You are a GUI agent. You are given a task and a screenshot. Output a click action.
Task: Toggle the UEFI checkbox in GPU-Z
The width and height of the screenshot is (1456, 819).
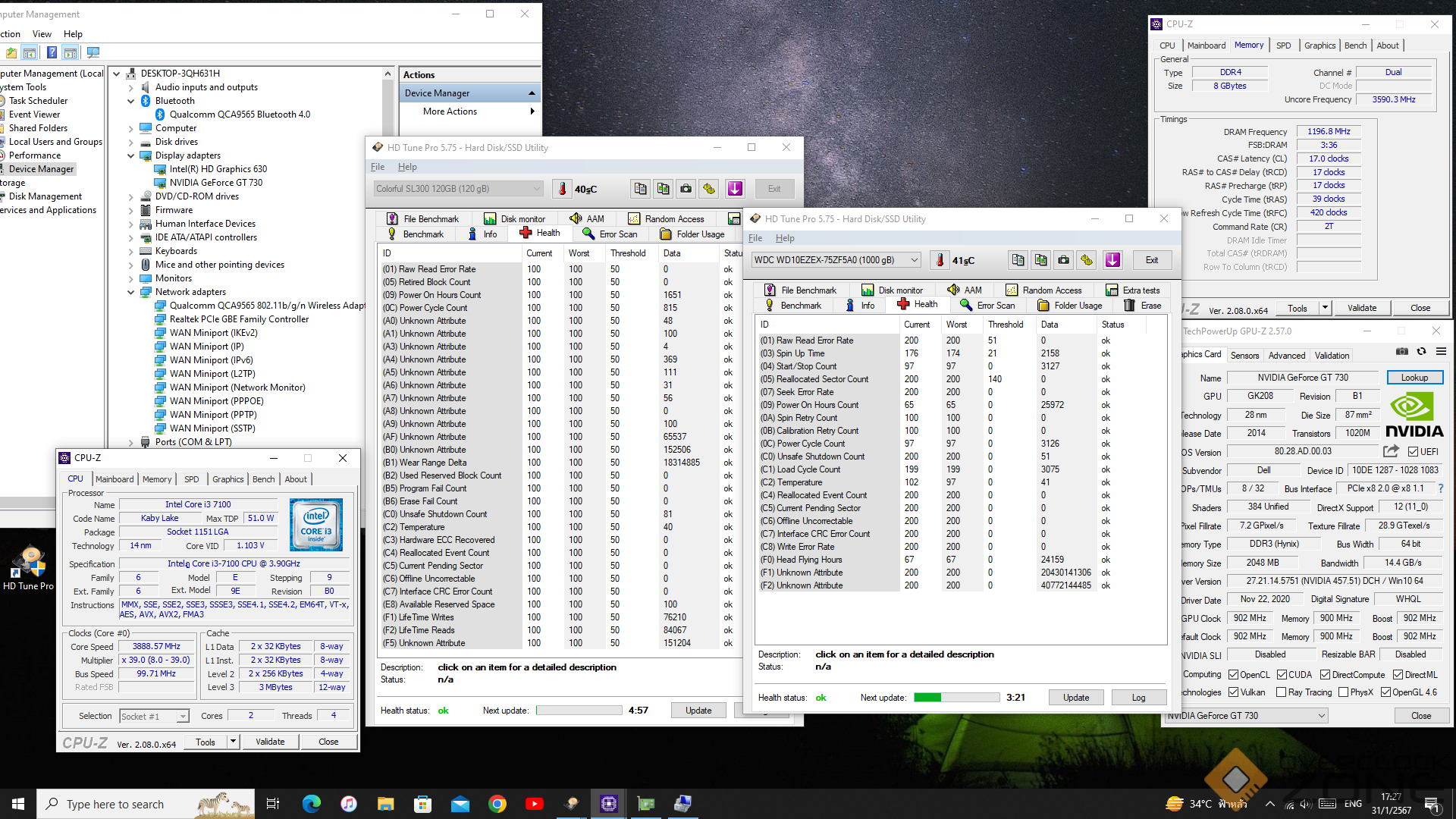[1414, 452]
